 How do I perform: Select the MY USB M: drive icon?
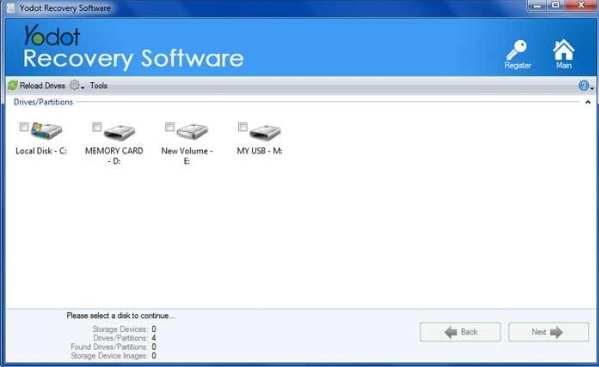pyautogui.click(x=265, y=132)
